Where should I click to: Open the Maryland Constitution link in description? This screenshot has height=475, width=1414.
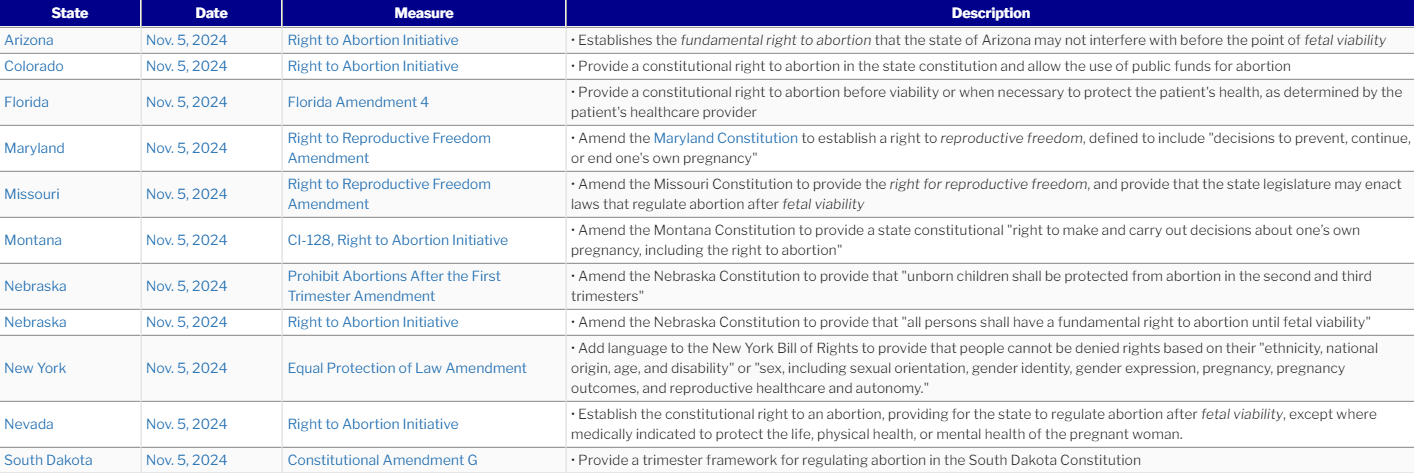coord(725,138)
